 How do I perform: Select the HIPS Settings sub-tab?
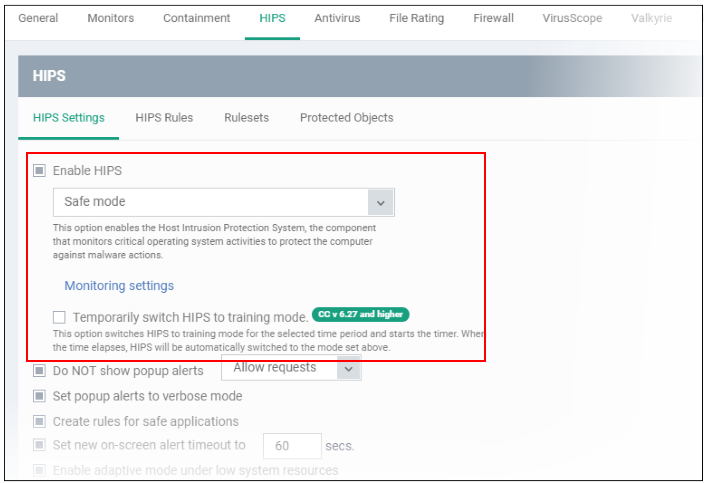click(x=68, y=117)
